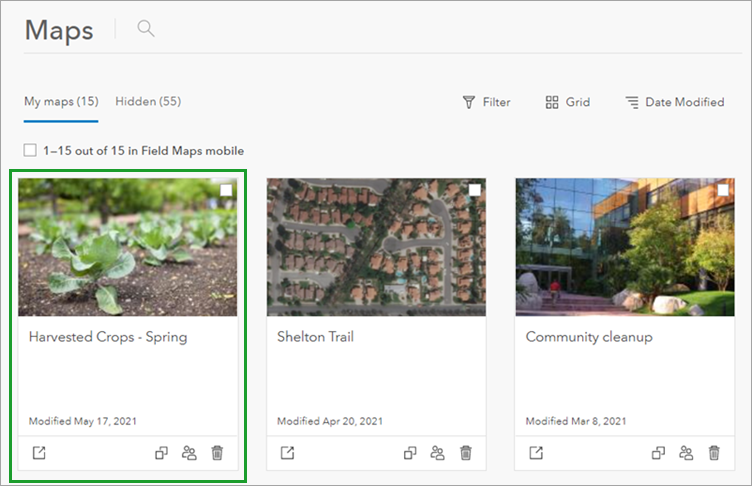Open the Community cleanup title
The height and width of the screenshot is (486, 752).
tap(589, 337)
